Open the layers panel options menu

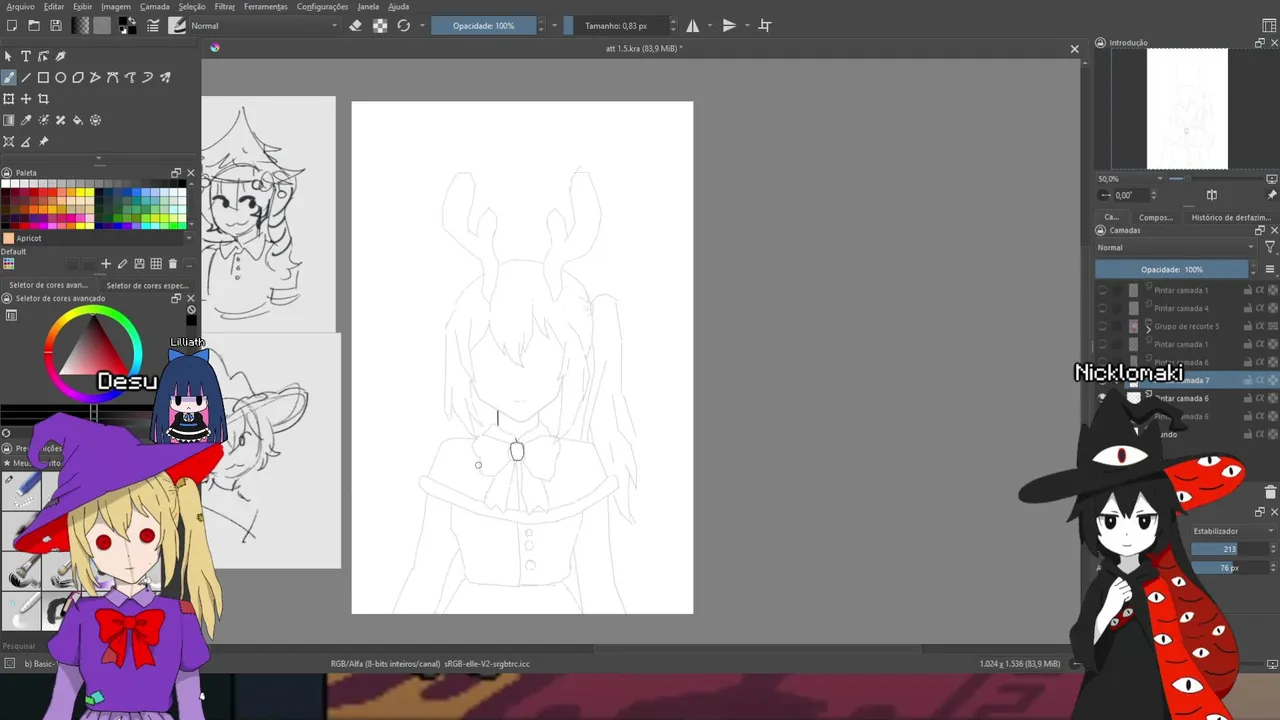(x=1270, y=269)
